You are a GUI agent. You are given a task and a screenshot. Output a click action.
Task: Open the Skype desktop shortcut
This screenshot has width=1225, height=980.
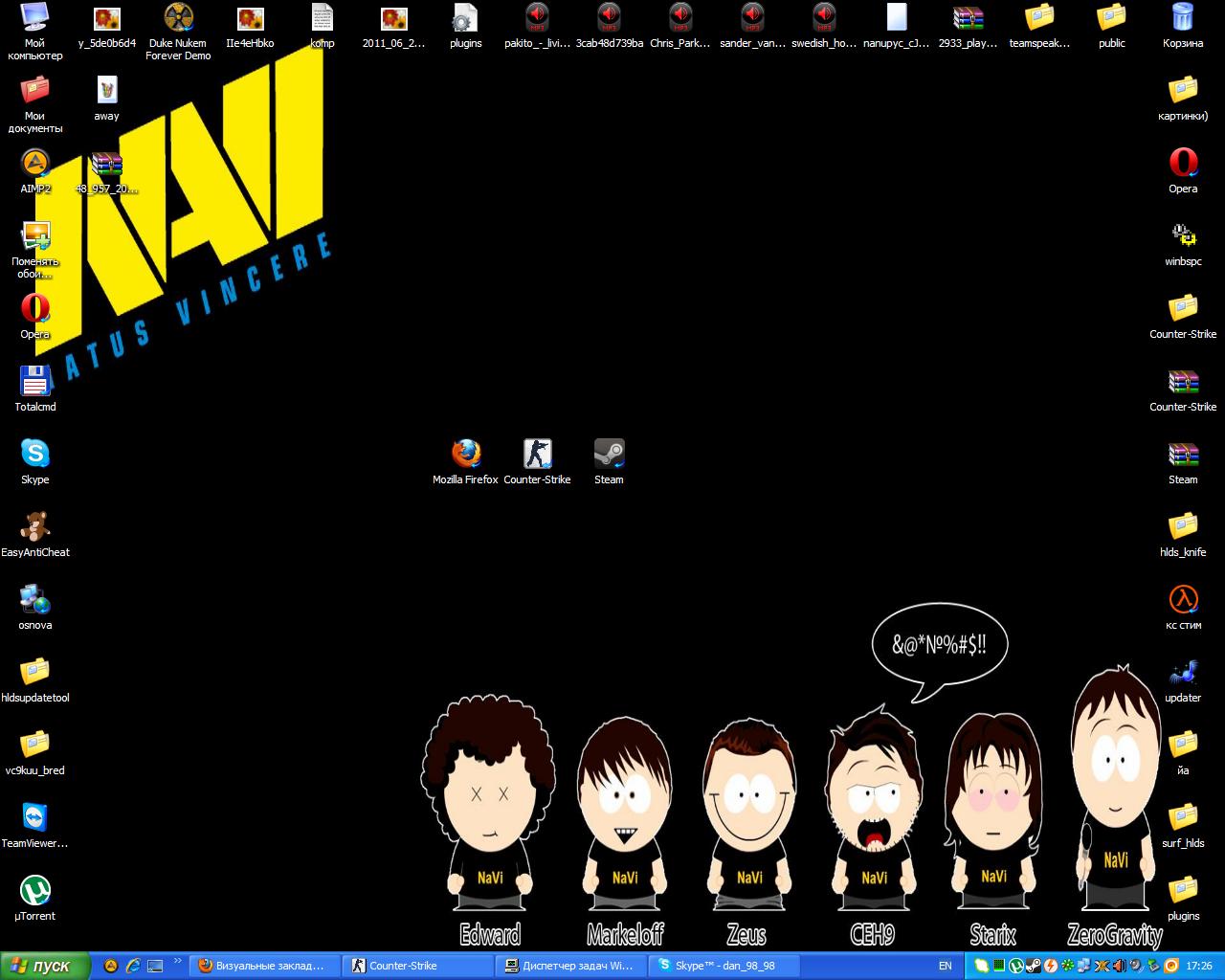(x=34, y=462)
